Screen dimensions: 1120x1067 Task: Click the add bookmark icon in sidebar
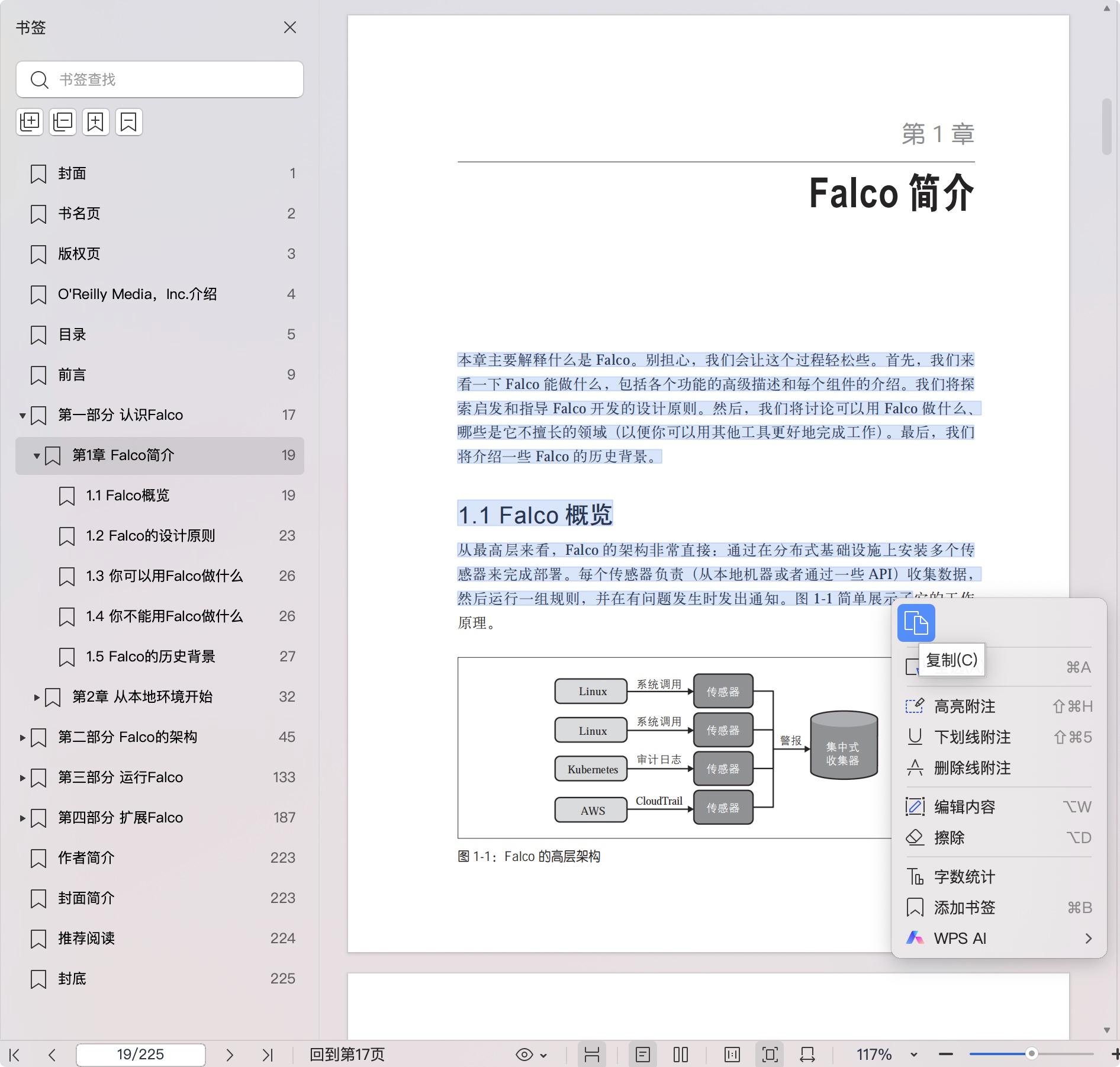(96, 122)
